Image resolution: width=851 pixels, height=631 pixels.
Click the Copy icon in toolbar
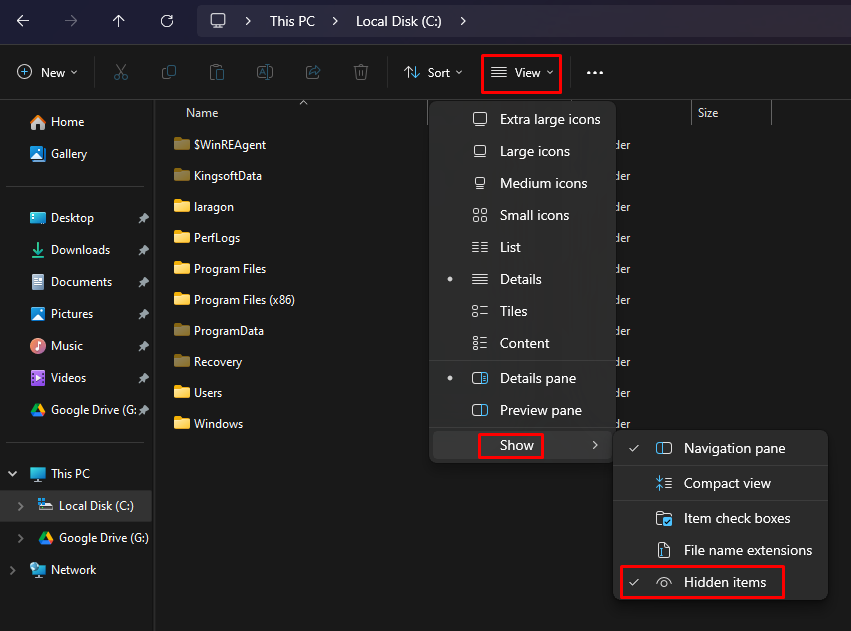pyautogui.click(x=169, y=72)
